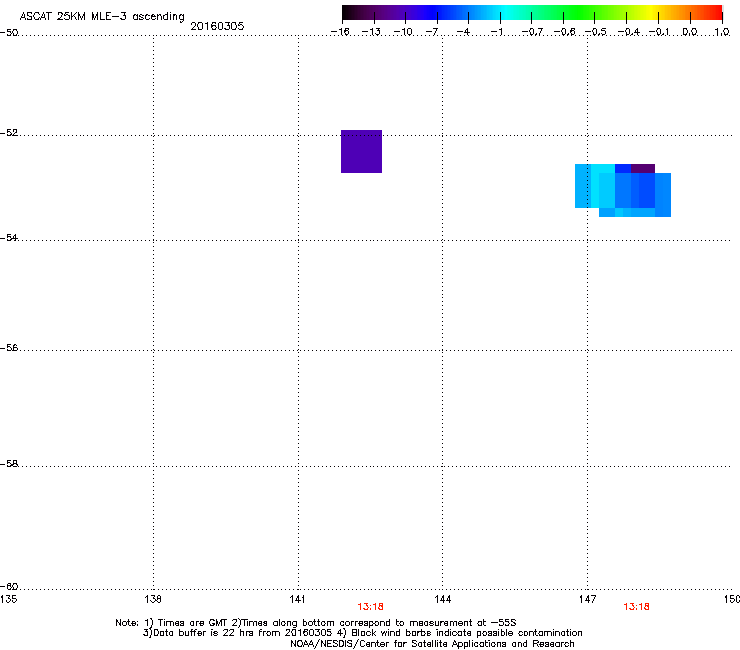Click the longitude label 147

(x=588, y=599)
